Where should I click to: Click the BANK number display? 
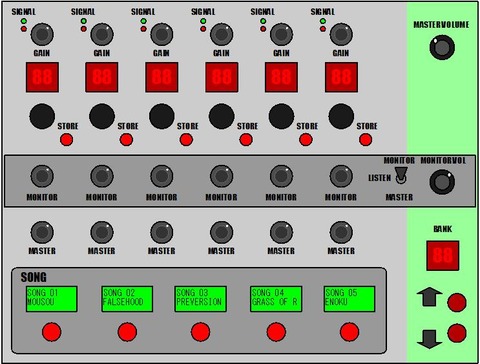tap(443, 256)
